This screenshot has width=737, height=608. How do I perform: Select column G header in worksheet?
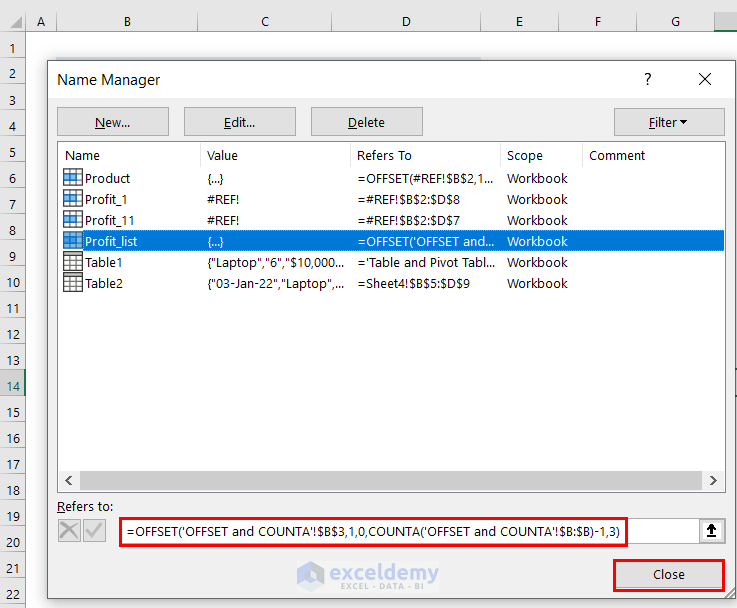point(675,22)
